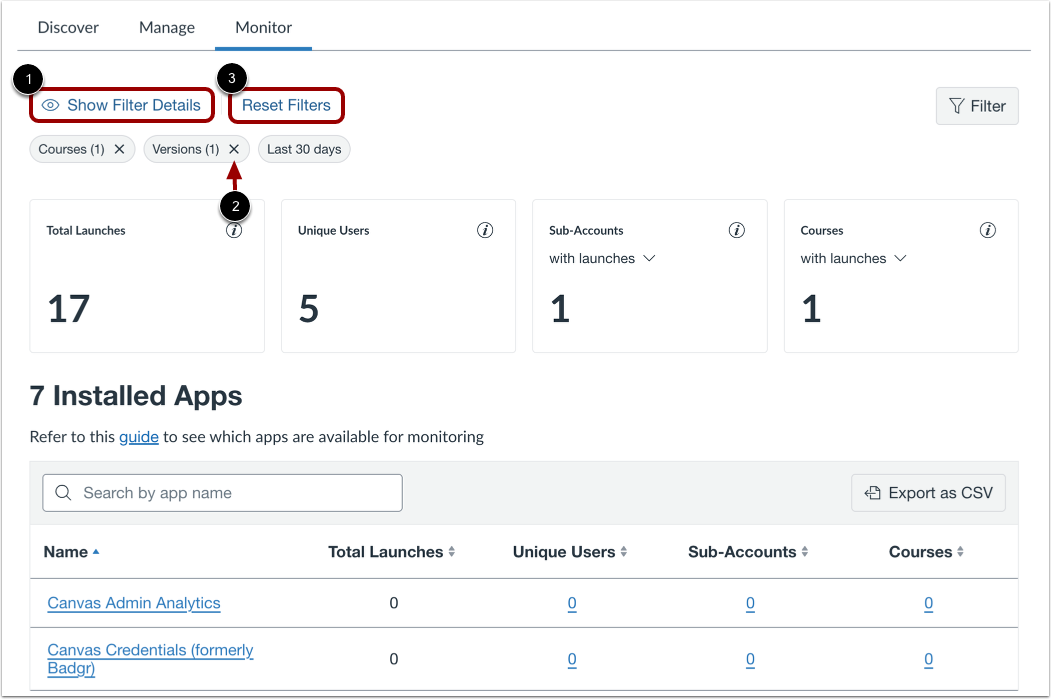Click Courses value for Canvas Credentials

[928, 659]
